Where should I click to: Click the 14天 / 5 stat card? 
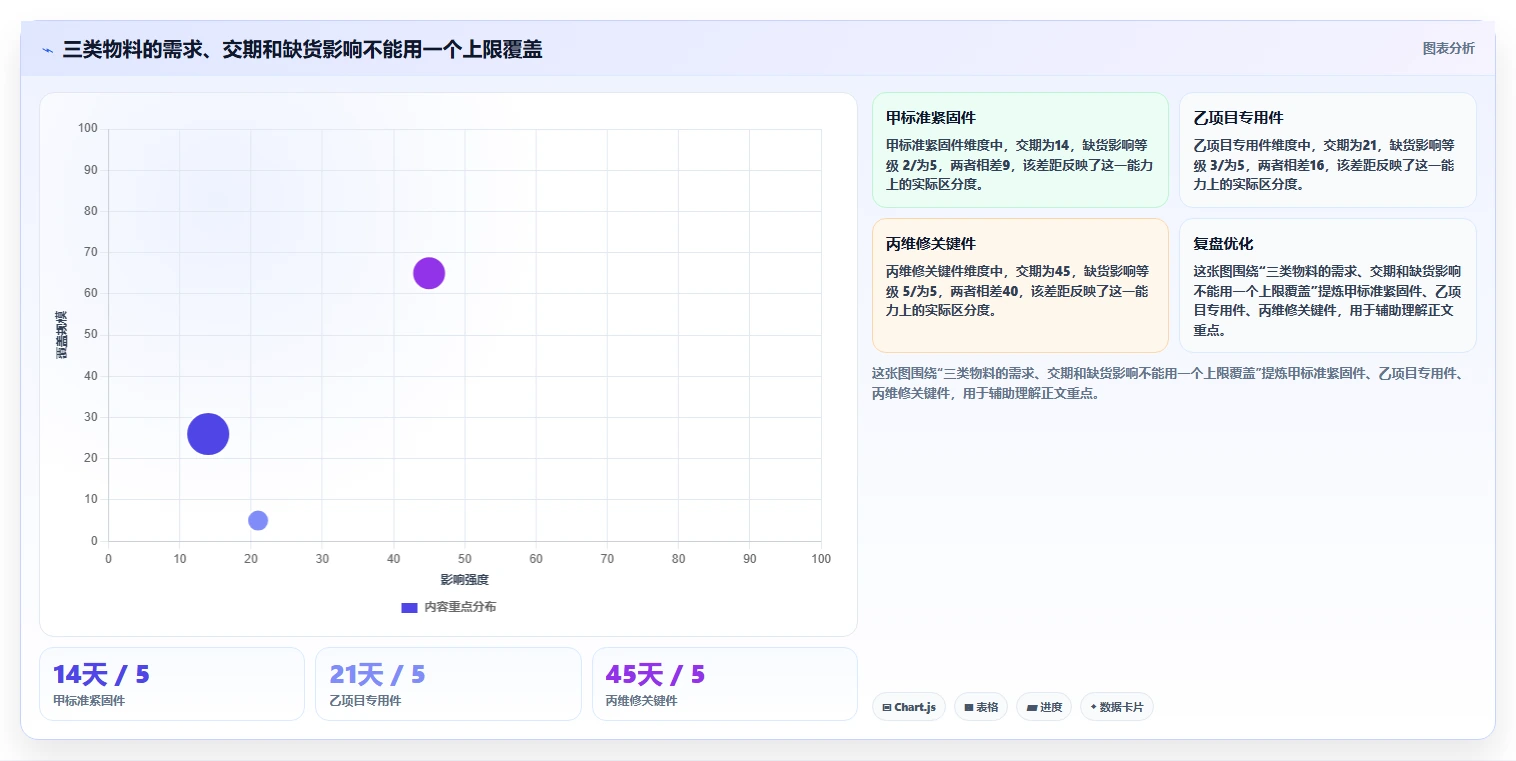tap(171, 684)
